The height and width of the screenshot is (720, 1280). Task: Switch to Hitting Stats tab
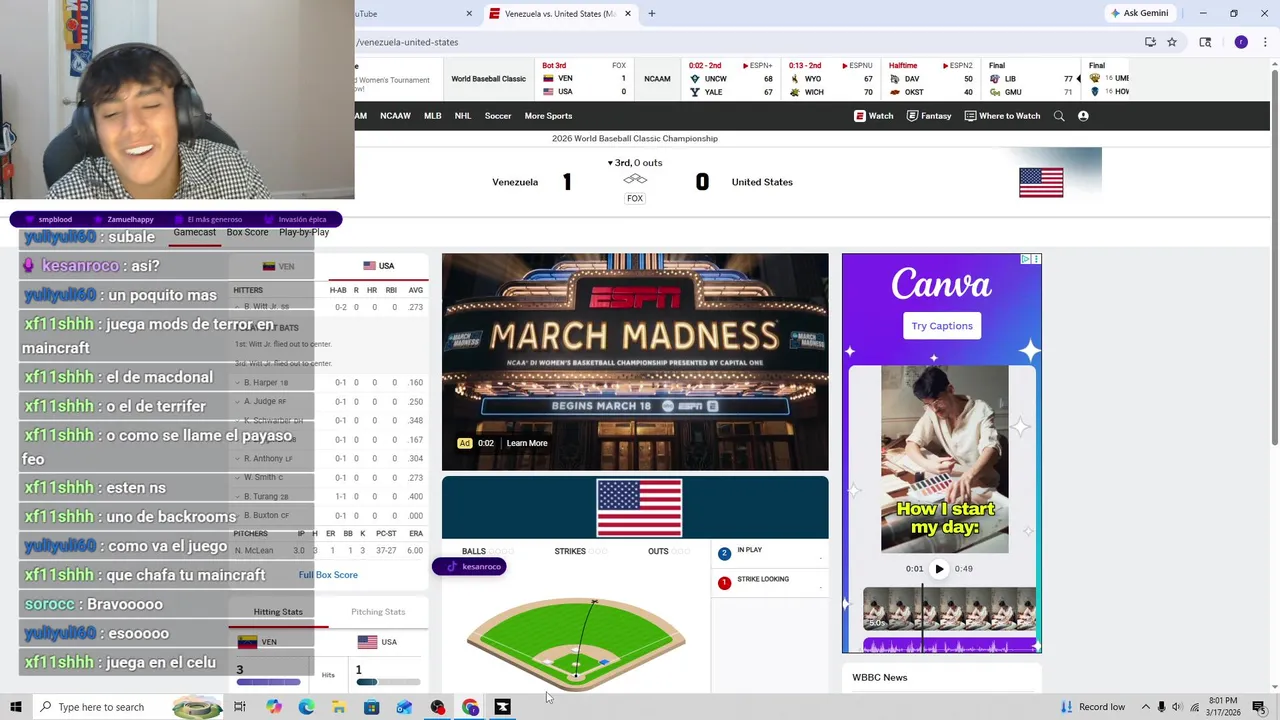pos(278,612)
